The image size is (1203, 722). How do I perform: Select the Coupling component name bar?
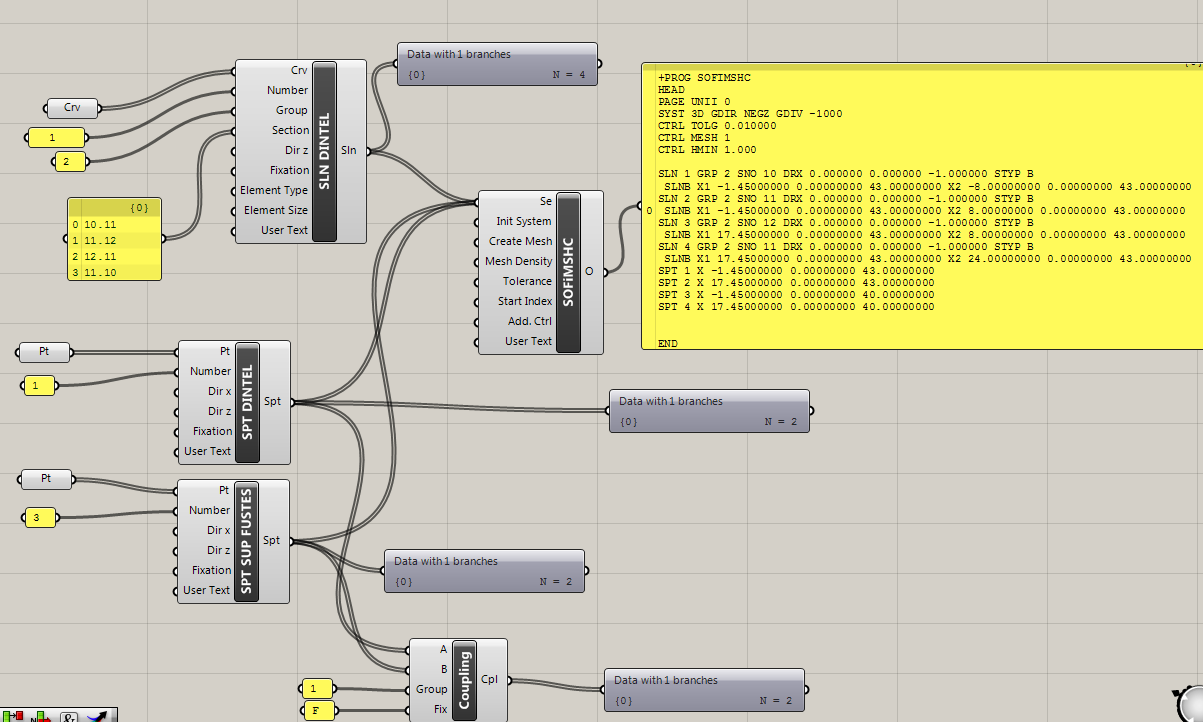pyautogui.click(x=464, y=679)
